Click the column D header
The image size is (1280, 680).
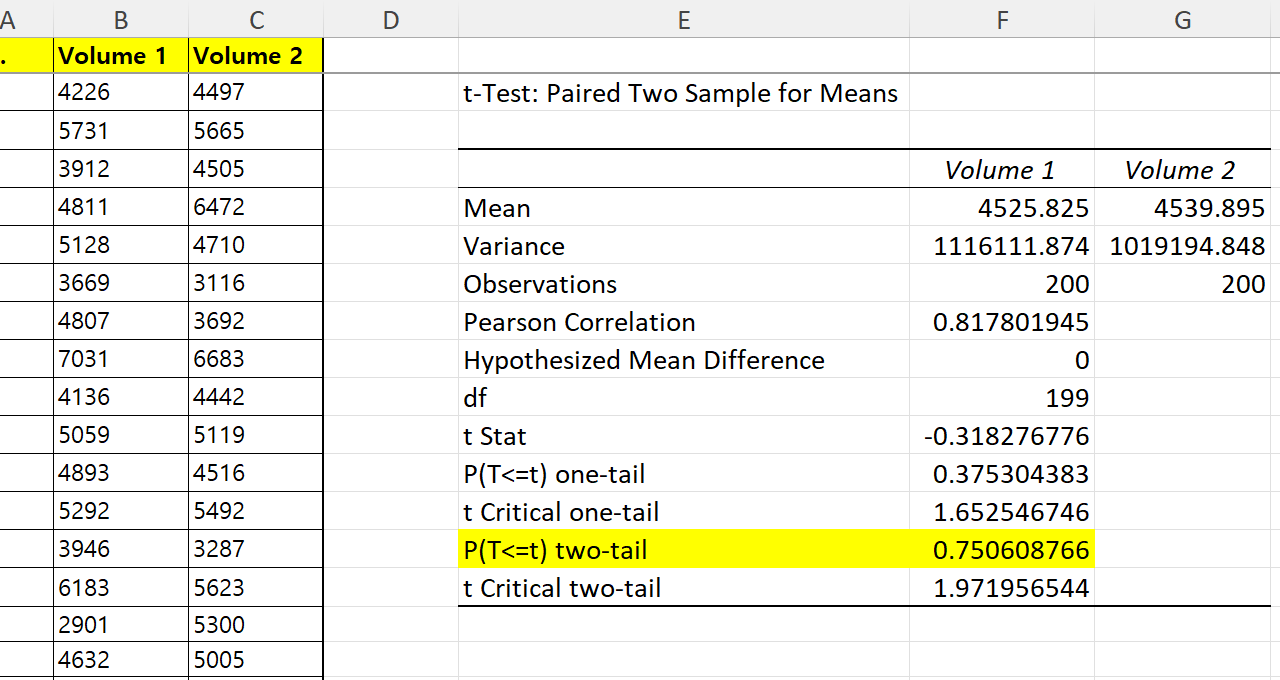coord(390,19)
